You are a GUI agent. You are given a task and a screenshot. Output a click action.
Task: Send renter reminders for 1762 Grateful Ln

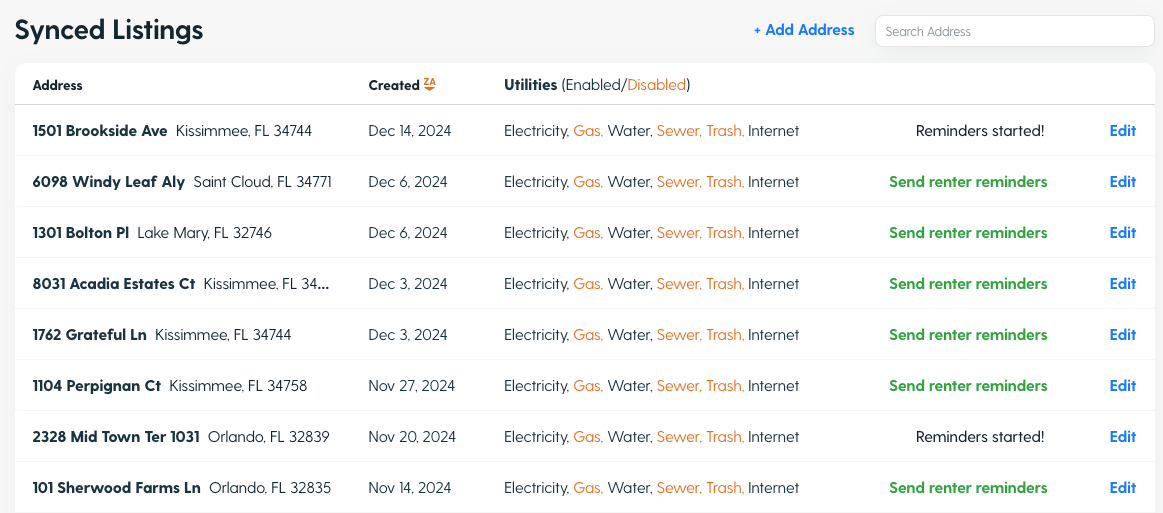968,335
